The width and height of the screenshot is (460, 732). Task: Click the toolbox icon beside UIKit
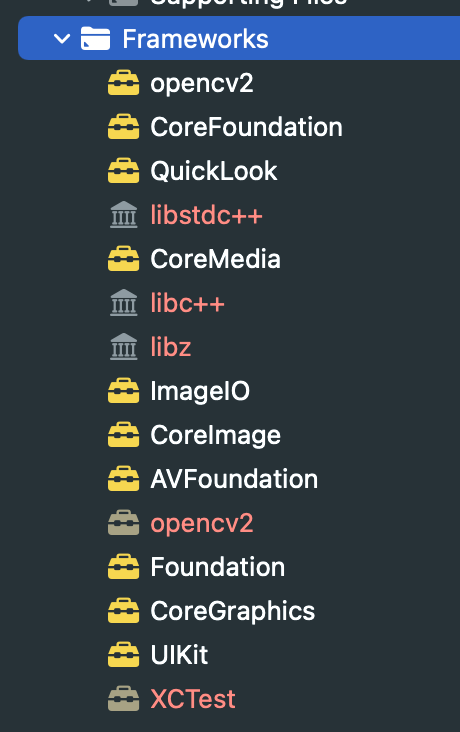pyautogui.click(x=123, y=655)
